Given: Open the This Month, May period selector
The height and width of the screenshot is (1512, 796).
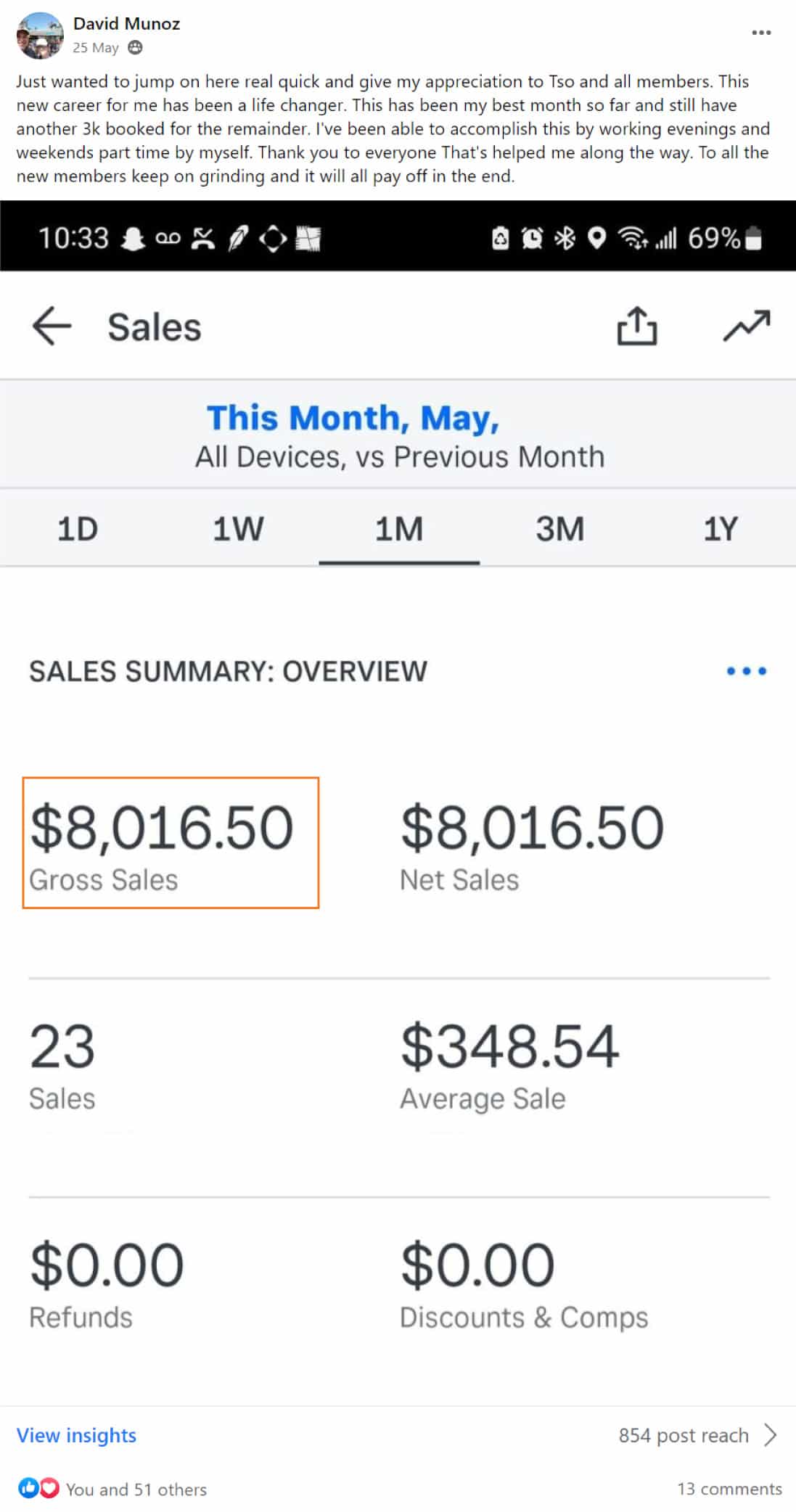Looking at the screenshot, I should point(353,418).
